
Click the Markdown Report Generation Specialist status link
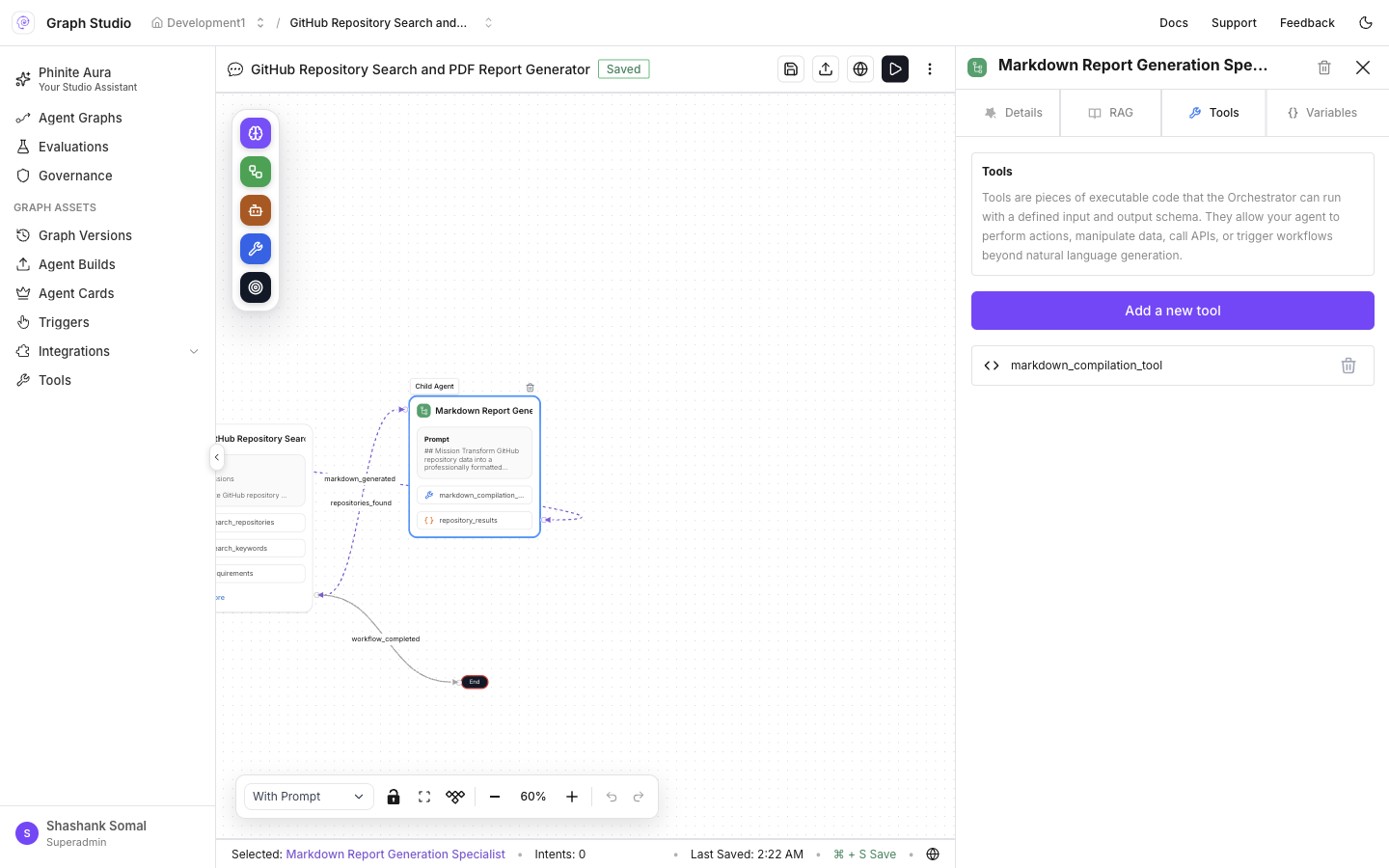(395, 854)
